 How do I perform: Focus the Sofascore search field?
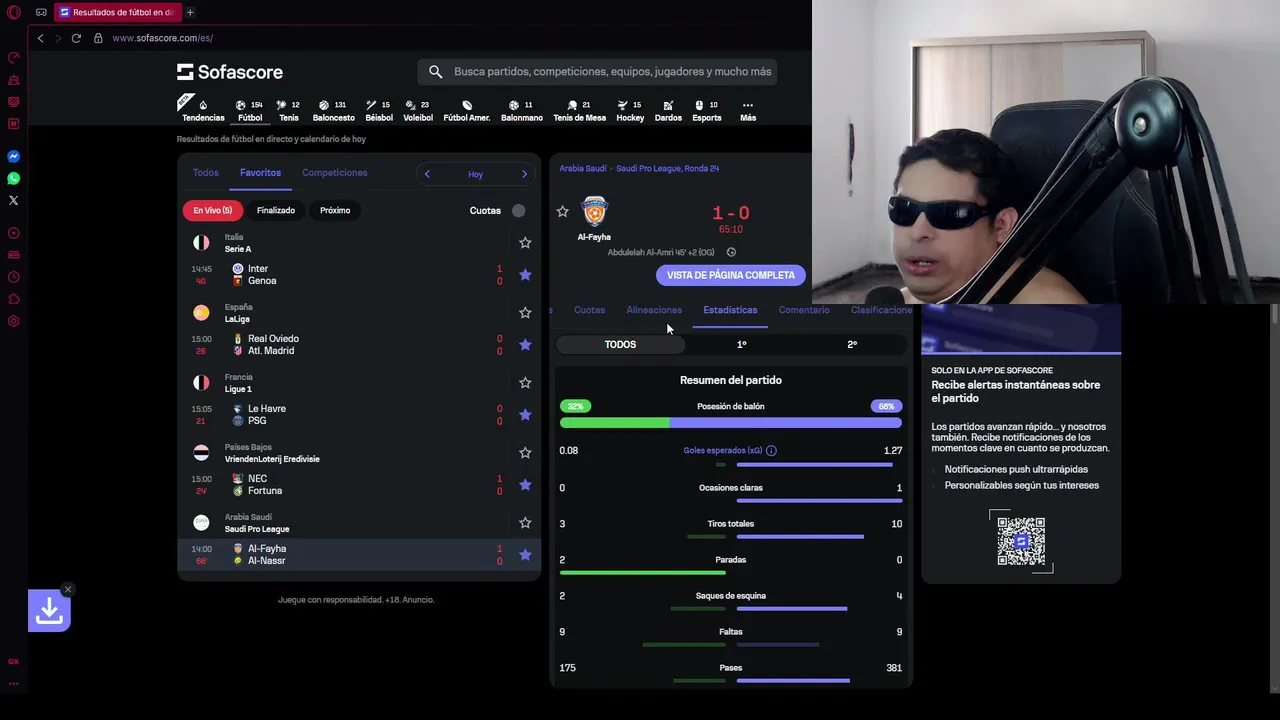[x=597, y=72]
